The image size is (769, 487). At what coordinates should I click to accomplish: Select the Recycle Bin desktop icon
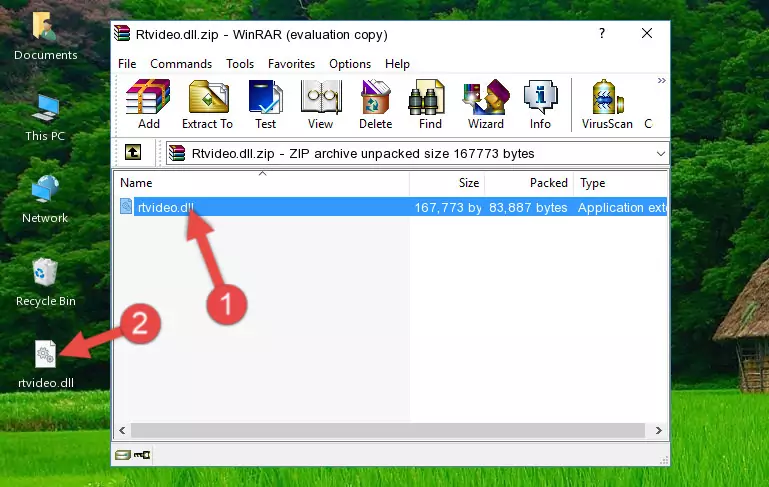[45, 282]
